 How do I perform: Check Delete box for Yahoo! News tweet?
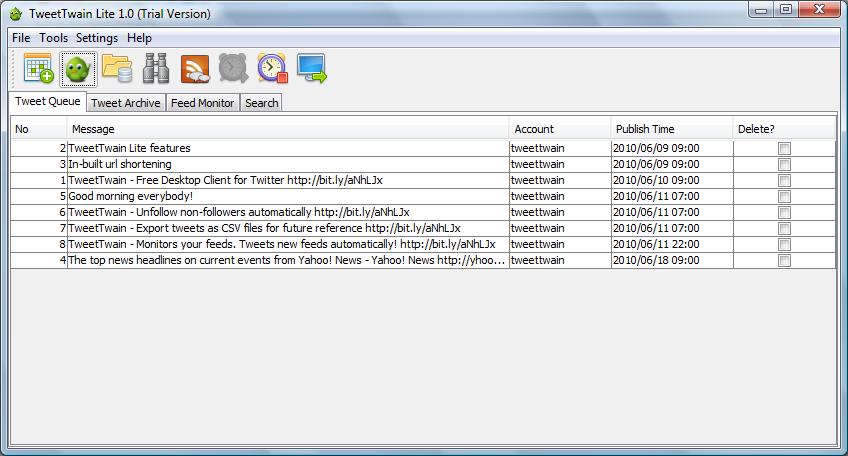[784, 260]
